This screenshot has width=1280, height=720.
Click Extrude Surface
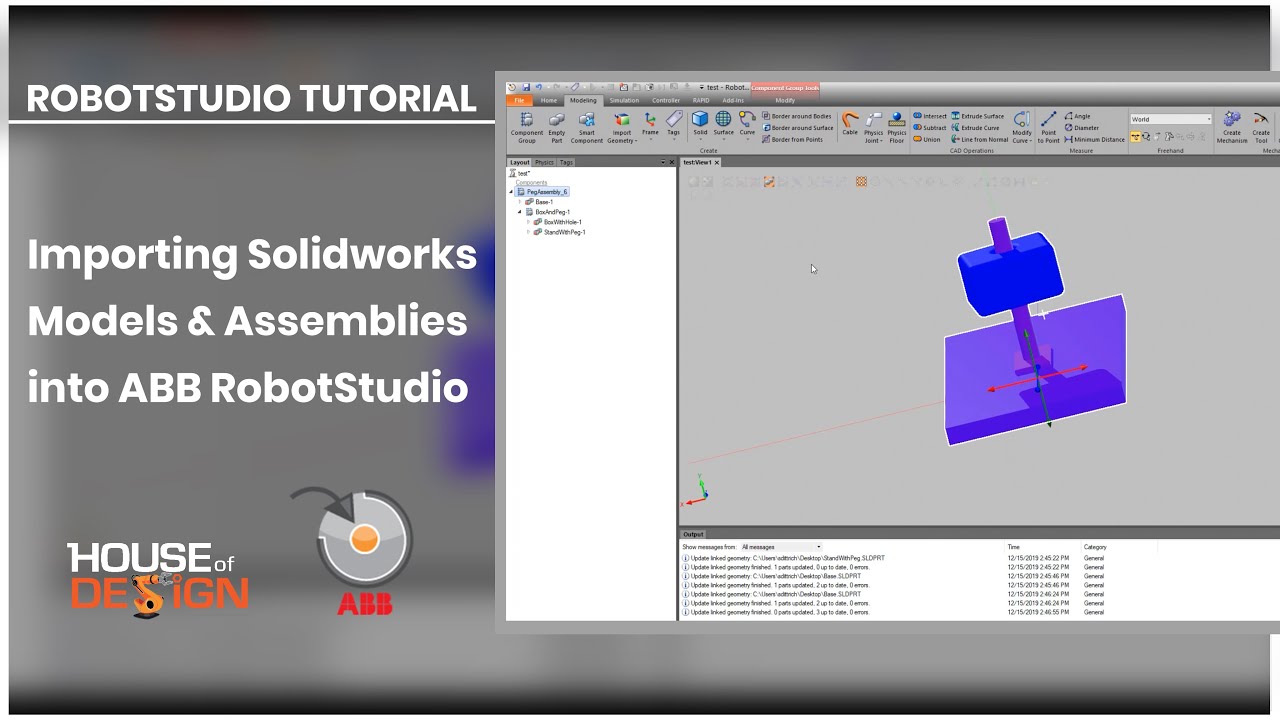point(977,116)
